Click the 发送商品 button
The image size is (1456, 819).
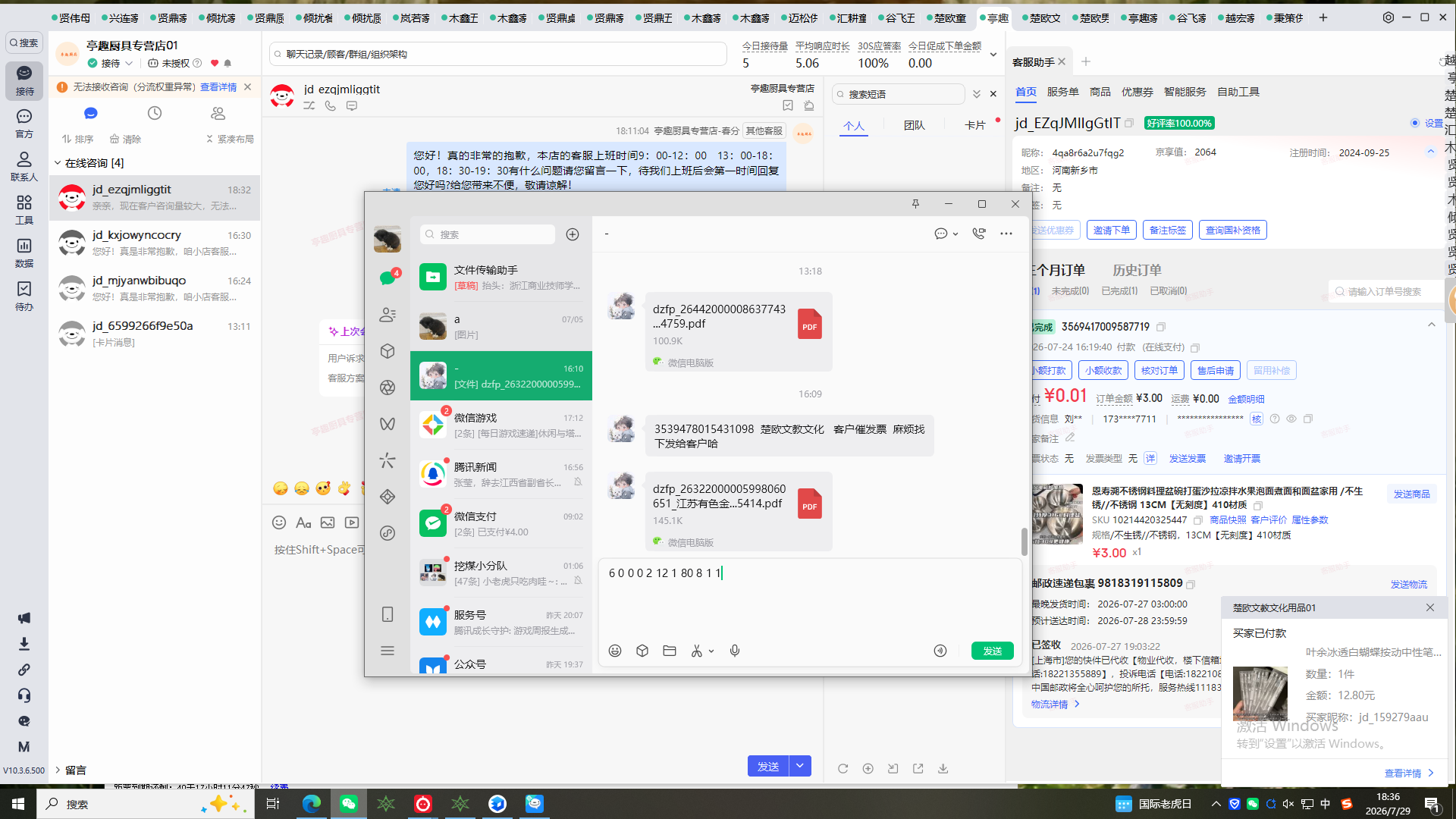tap(1411, 494)
